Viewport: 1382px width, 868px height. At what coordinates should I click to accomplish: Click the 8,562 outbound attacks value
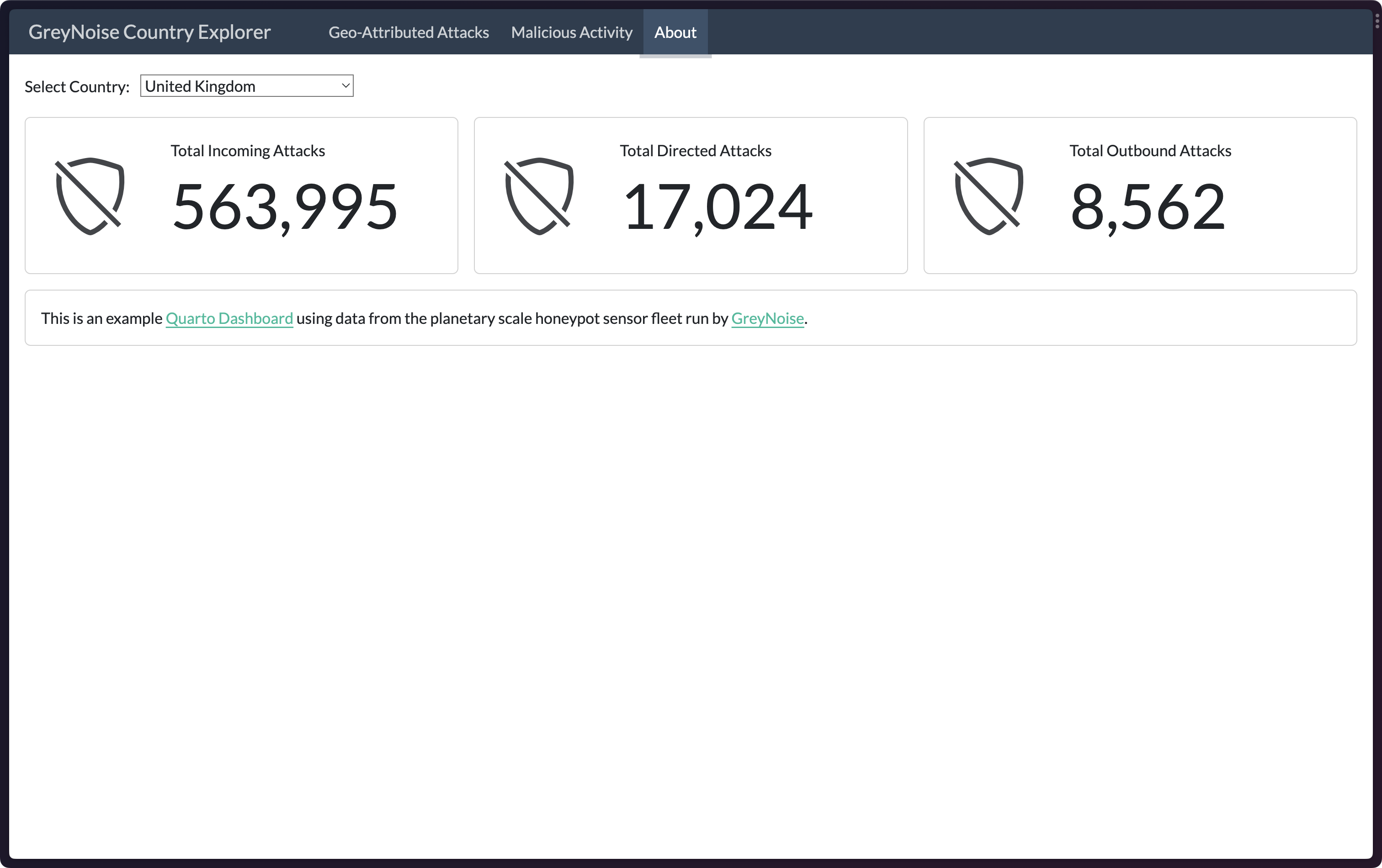click(1148, 206)
